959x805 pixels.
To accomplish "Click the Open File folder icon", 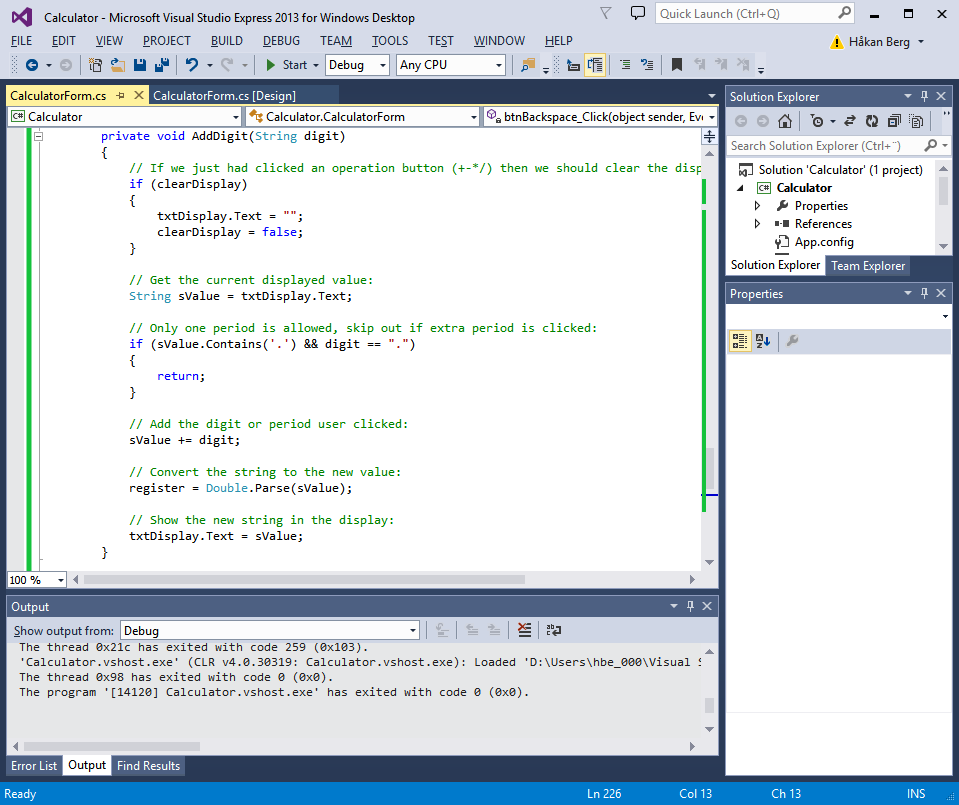I will pyautogui.click(x=117, y=65).
